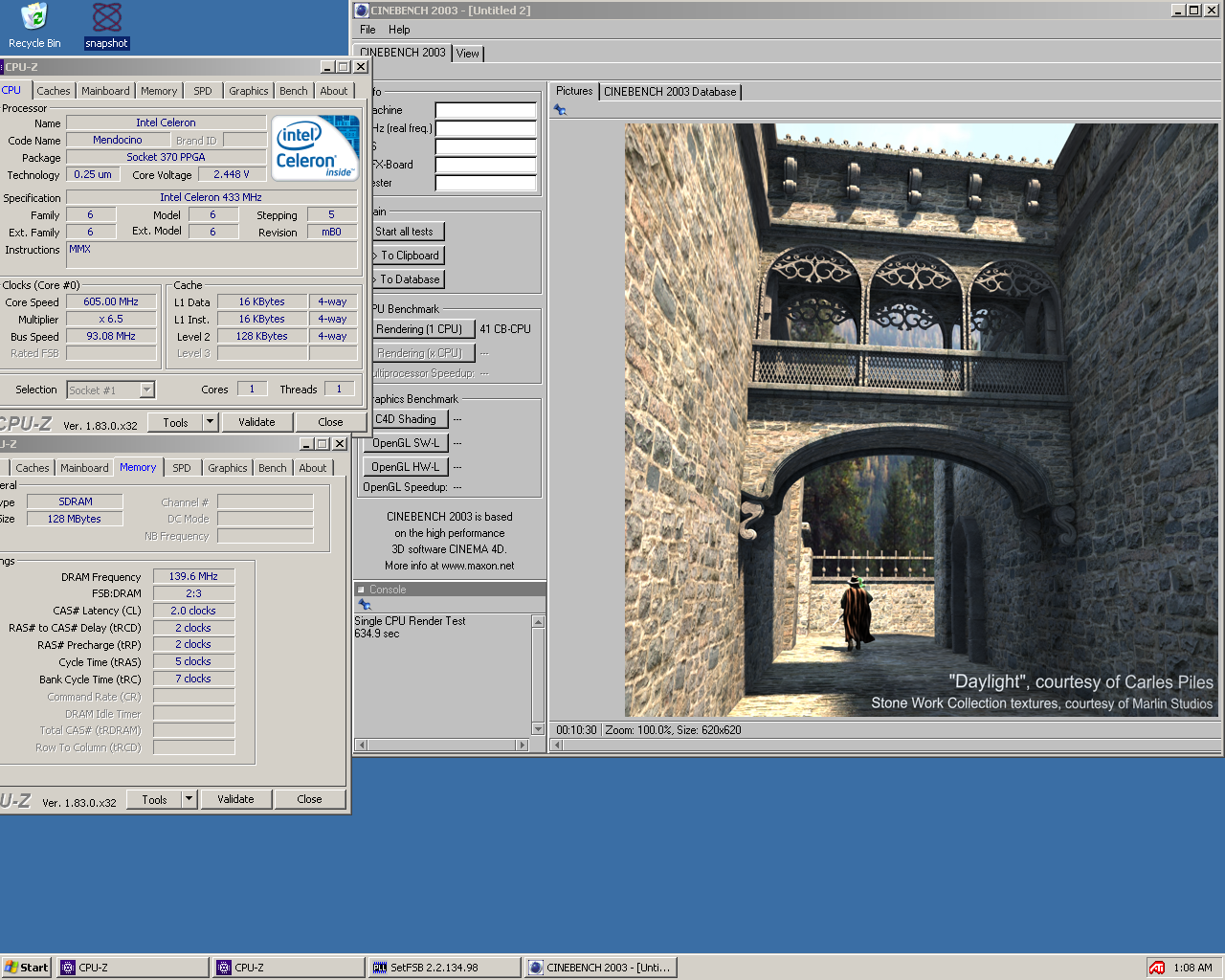Click the DRAM Frequency value 139.6 MHz

[193, 576]
